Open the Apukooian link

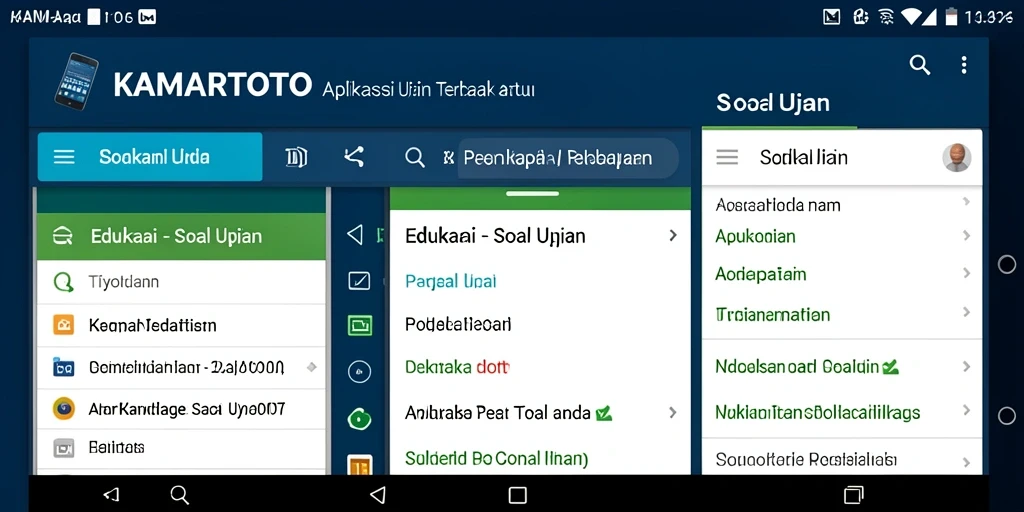[x=756, y=236]
